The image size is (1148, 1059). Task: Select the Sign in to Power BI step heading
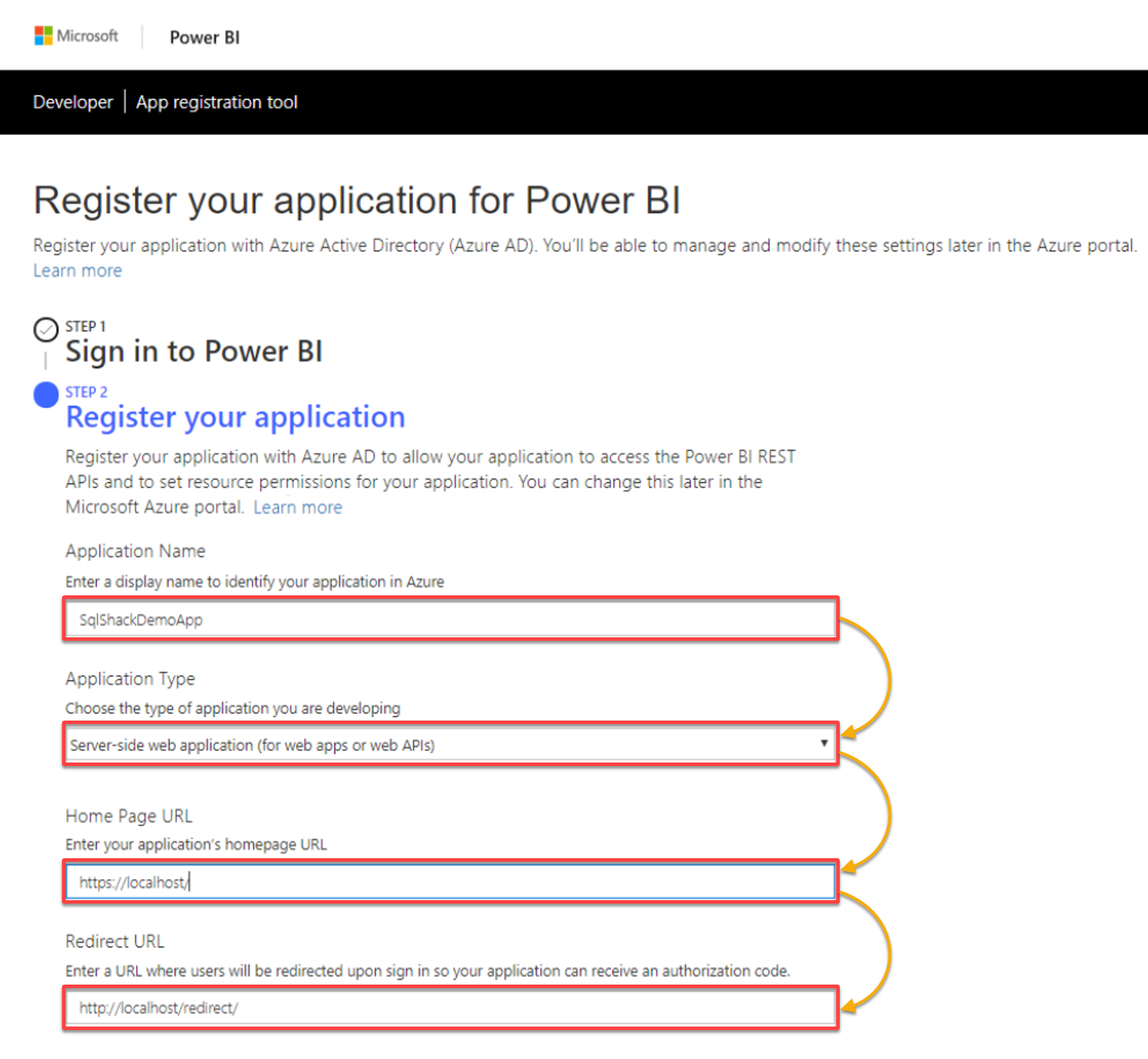[194, 351]
